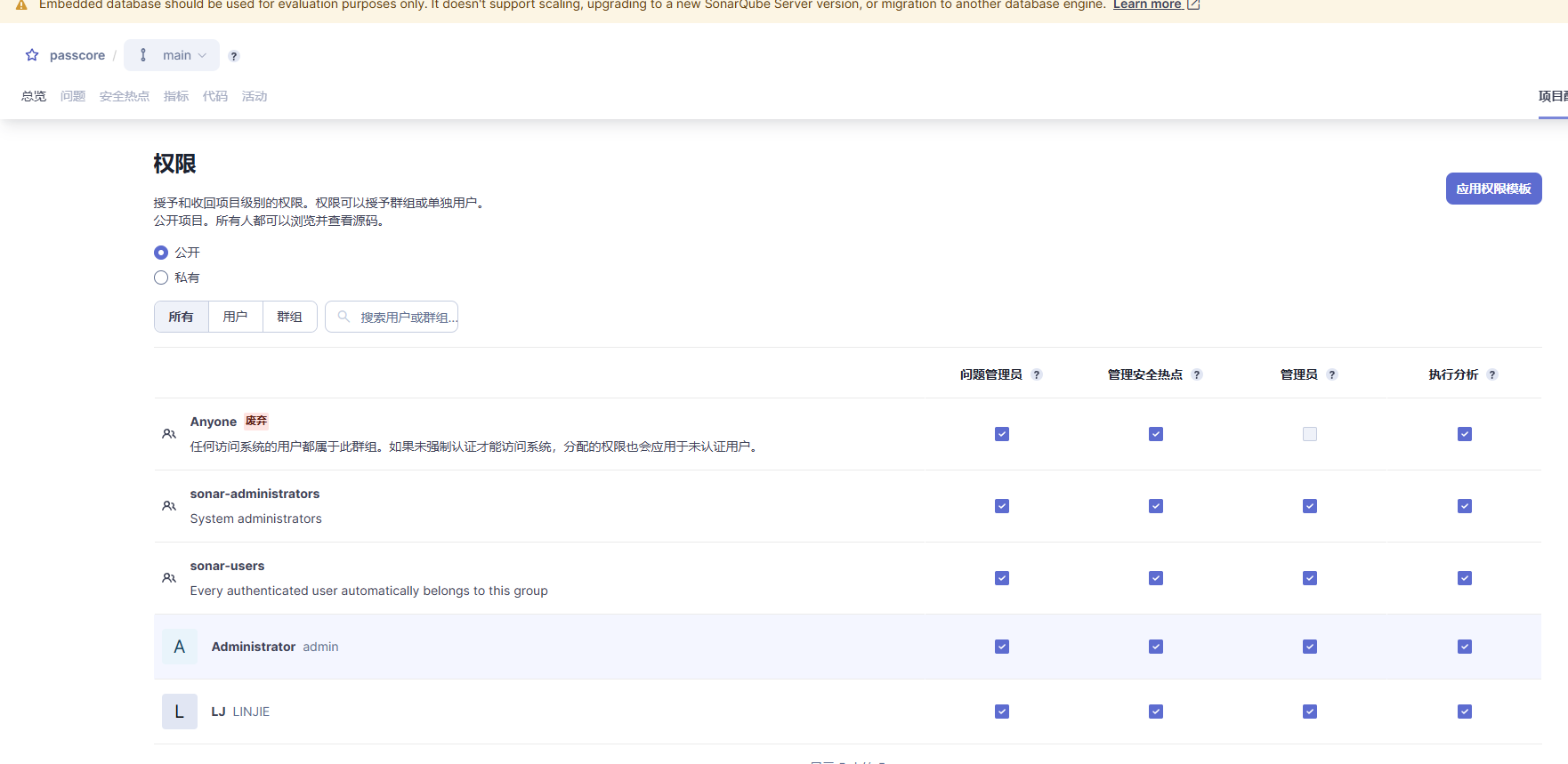Screen dimensions: 1568x764
Task: Click the branch icon beside main
Action: coord(143,55)
